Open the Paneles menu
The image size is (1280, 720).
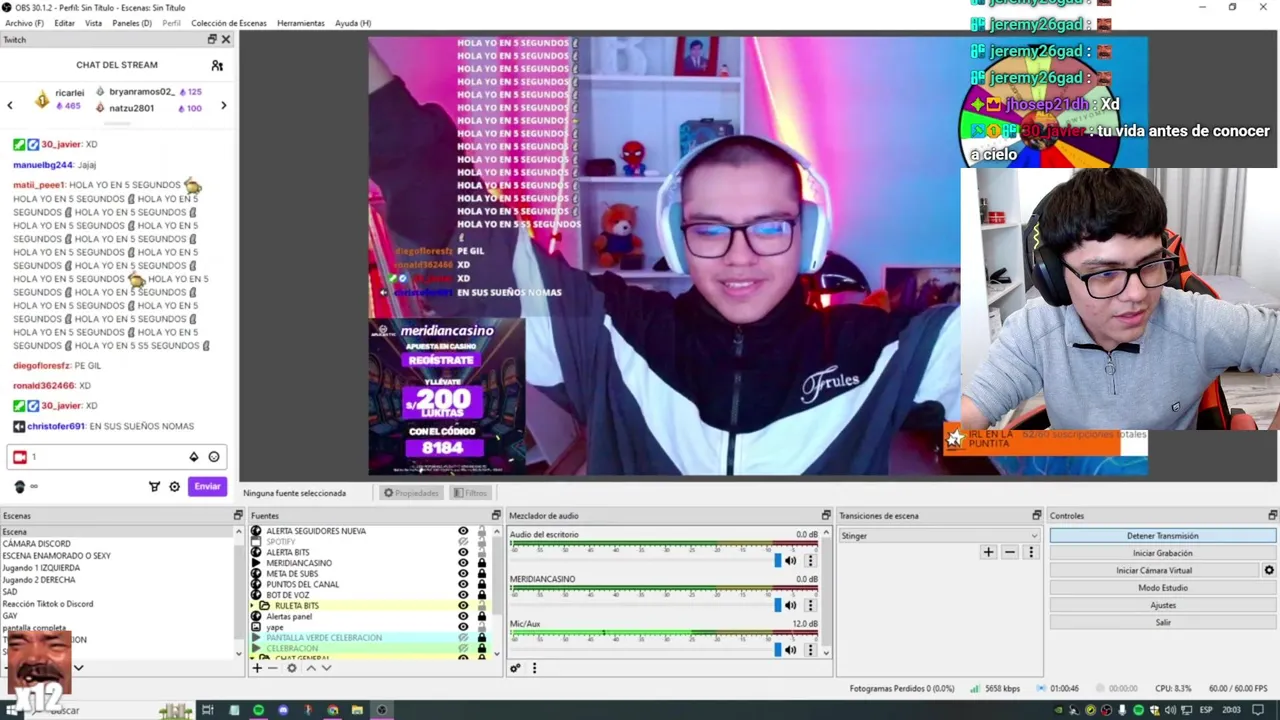point(132,23)
